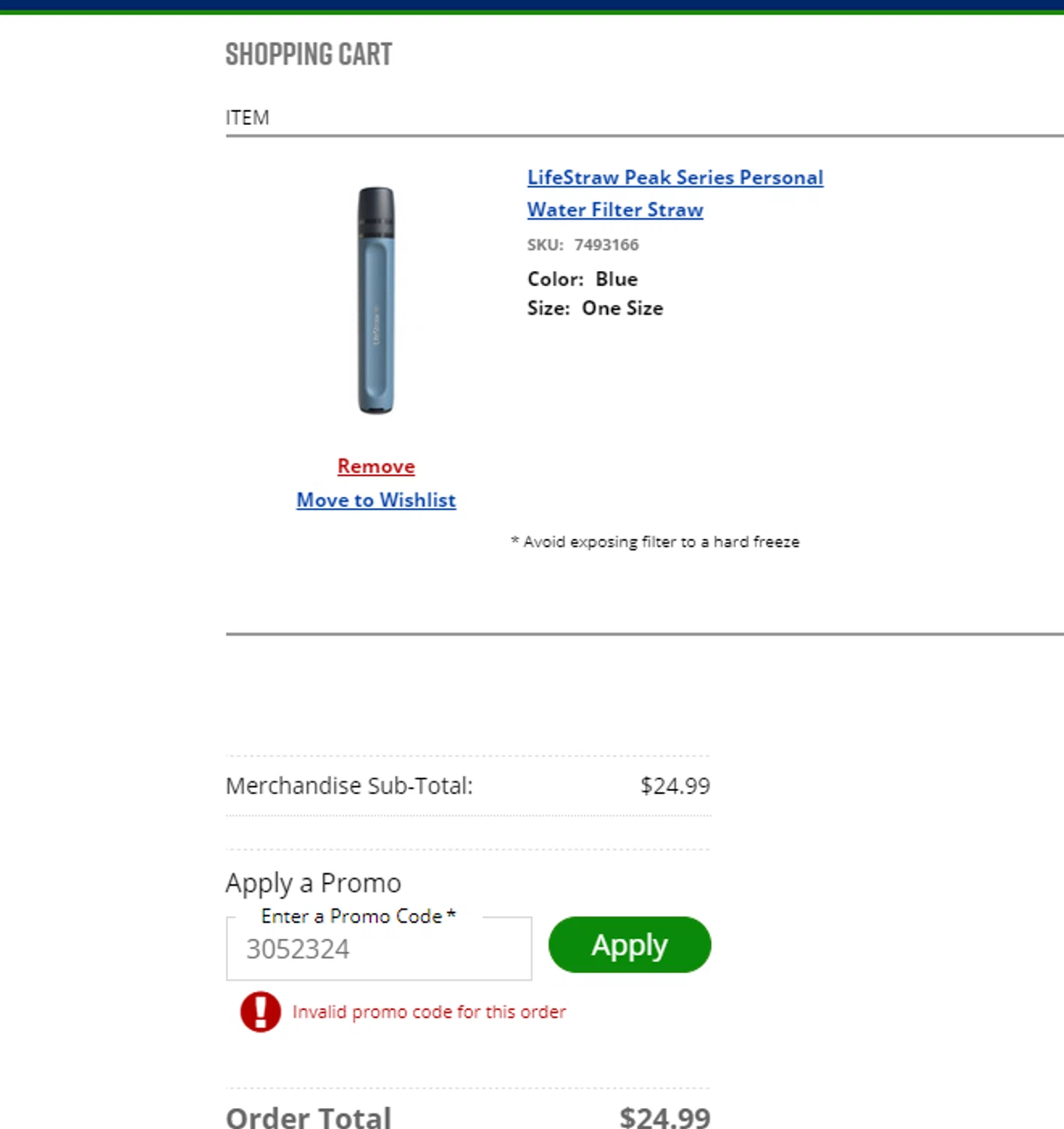Move the water filter straw to Wishlist
1064x1129 pixels.
[x=376, y=501]
